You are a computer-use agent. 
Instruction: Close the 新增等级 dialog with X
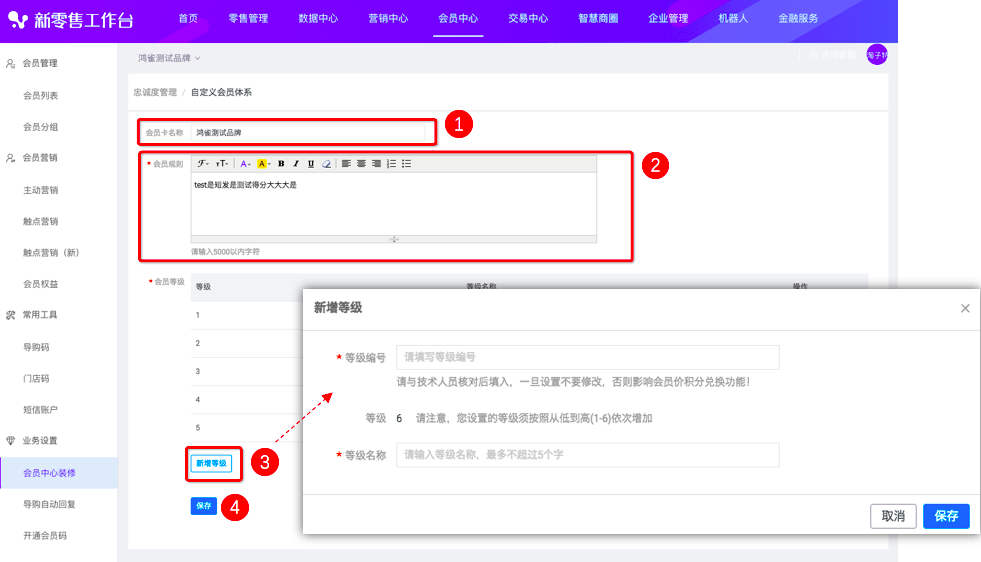point(965,308)
